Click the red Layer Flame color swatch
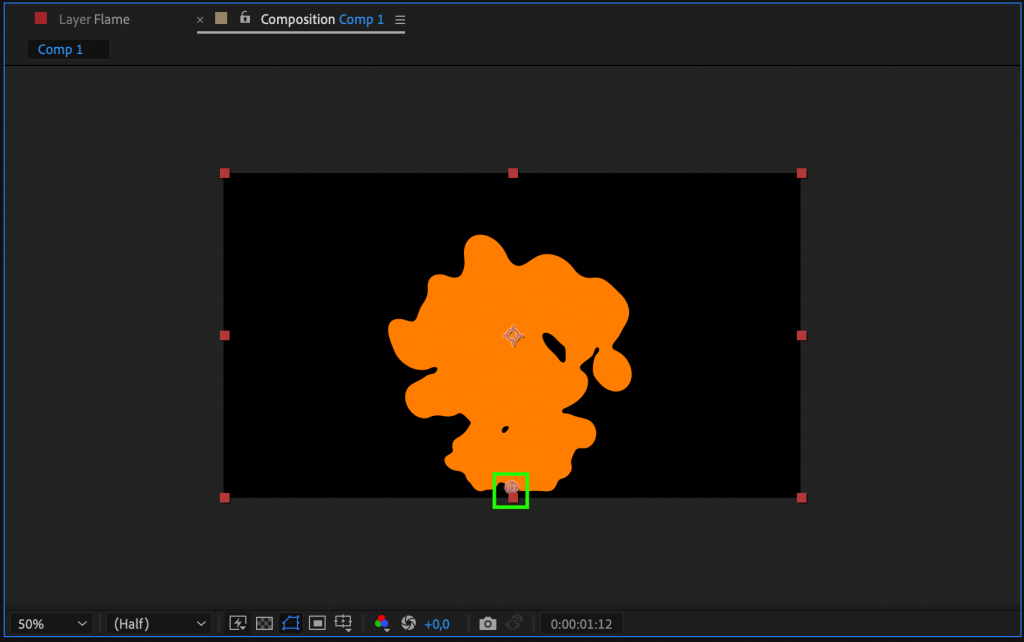The height and width of the screenshot is (642, 1024). pos(40,17)
